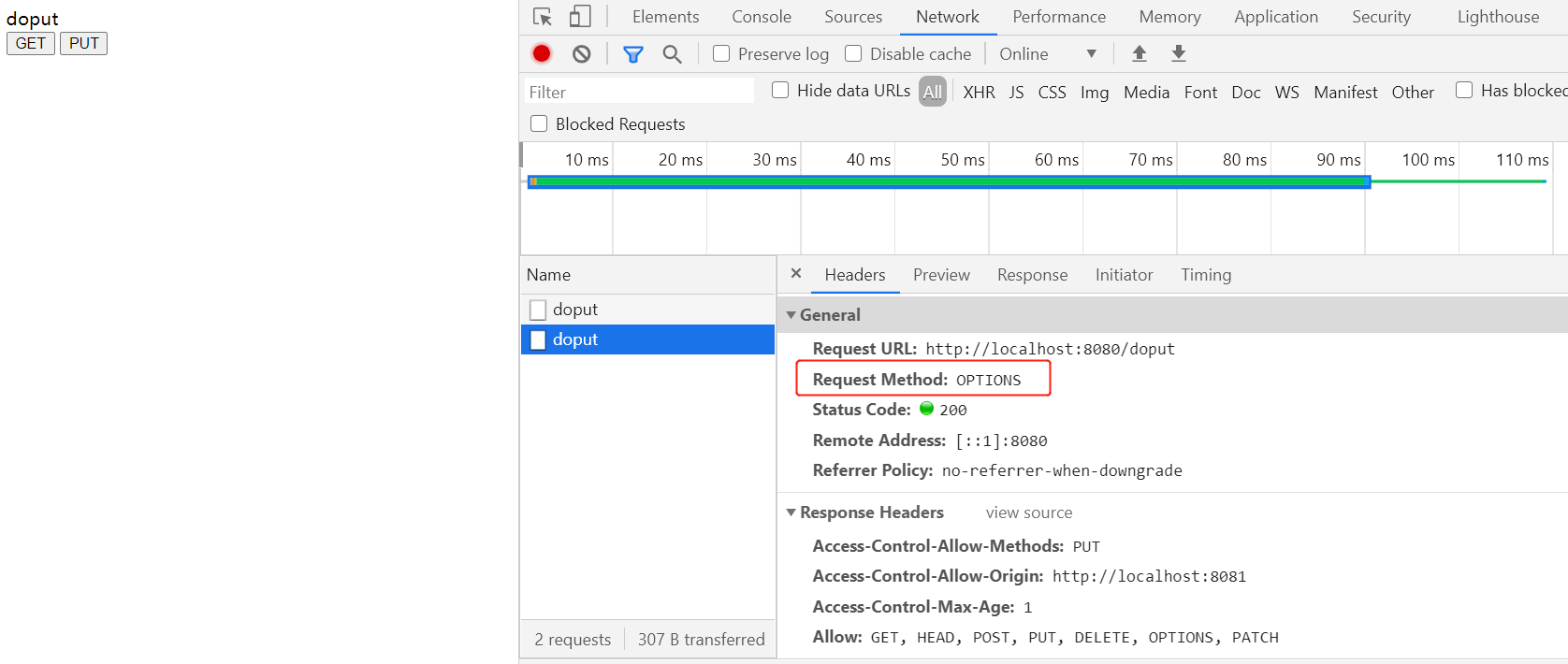The width and height of the screenshot is (1568, 664).
Task: Open network search with magnifier icon
Action: [x=672, y=54]
